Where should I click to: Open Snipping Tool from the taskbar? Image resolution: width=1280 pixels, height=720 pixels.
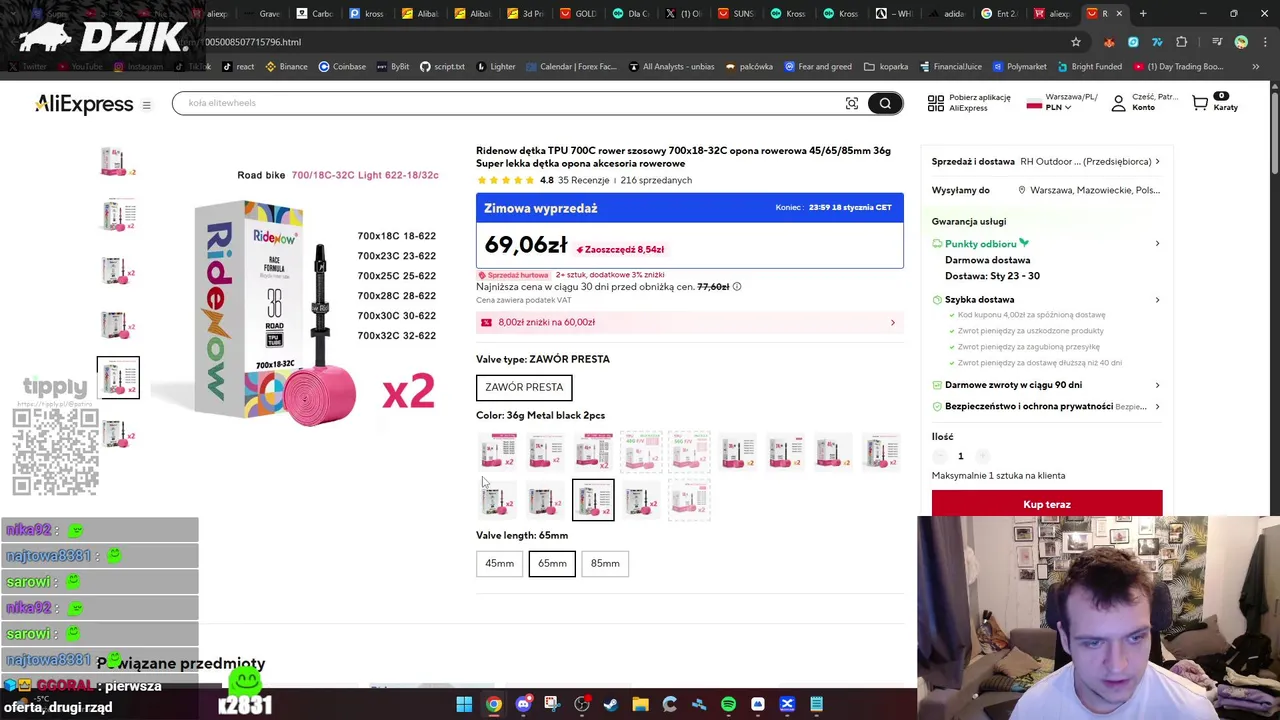pos(552,704)
